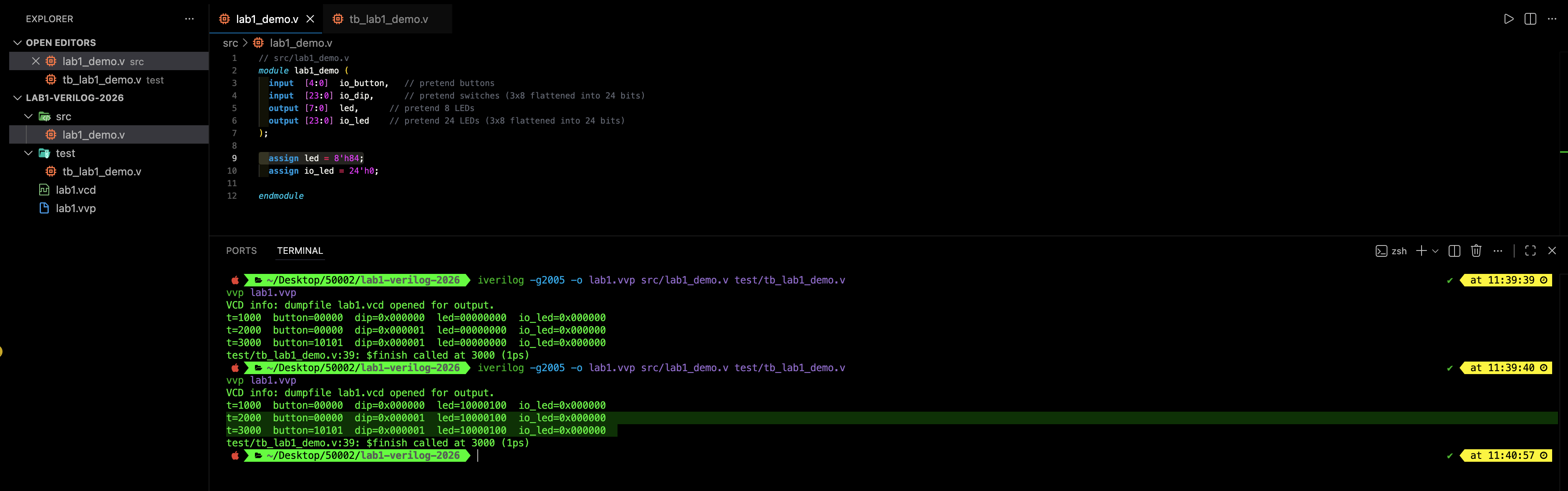Click the Explorer views ellipsis menu

click(189, 19)
